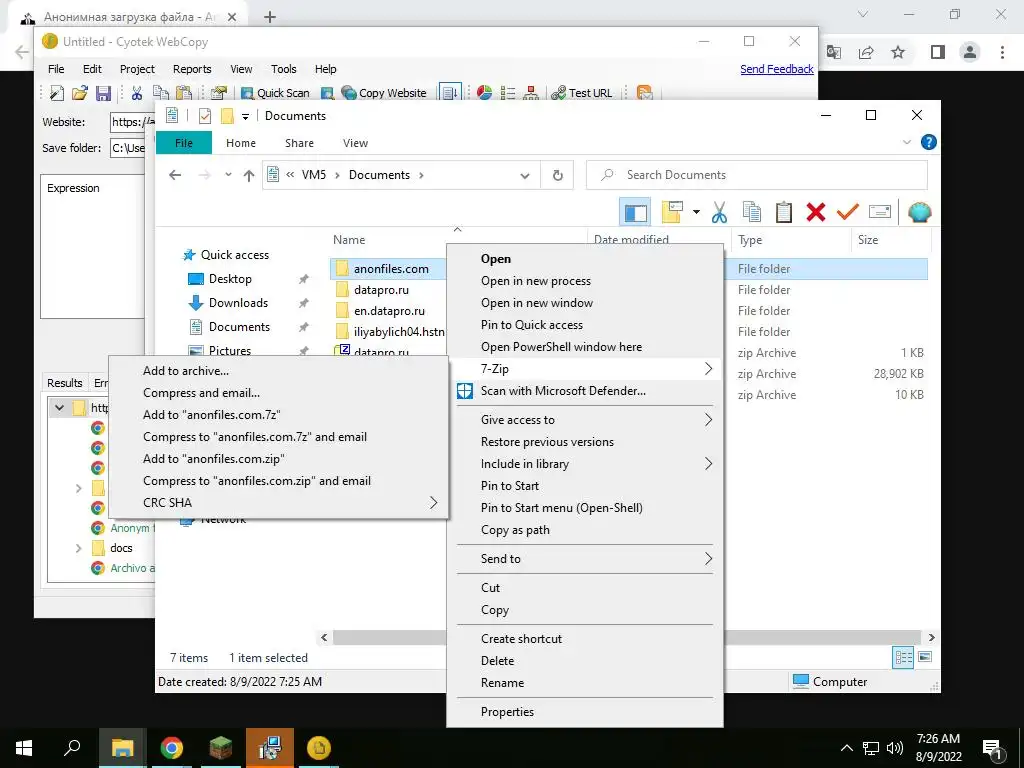The image size is (1024, 768).
Task: Switch to the Home ribbon tab
Action: [241, 143]
